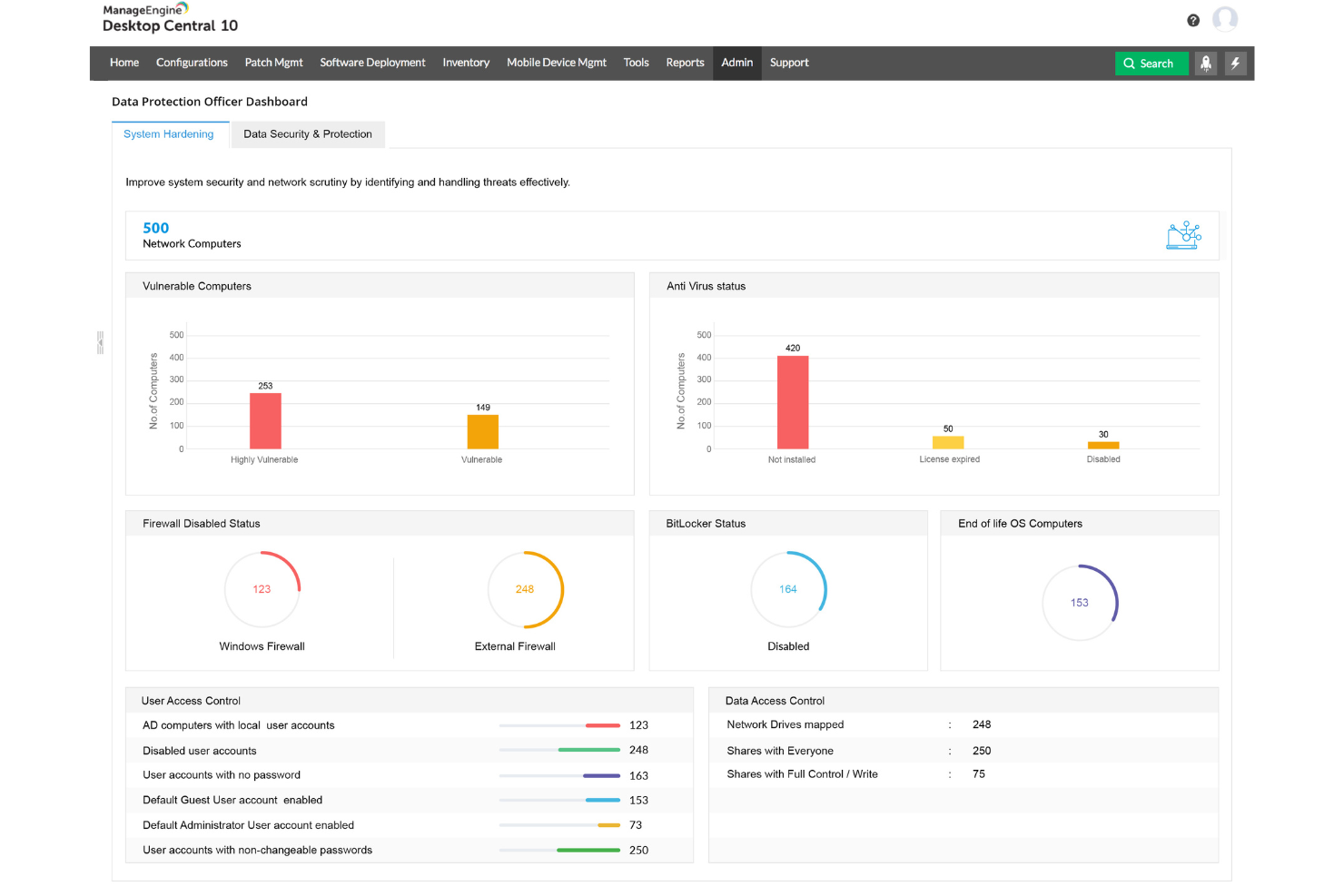
Task: Click the user profile avatar icon
Action: [1226, 18]
